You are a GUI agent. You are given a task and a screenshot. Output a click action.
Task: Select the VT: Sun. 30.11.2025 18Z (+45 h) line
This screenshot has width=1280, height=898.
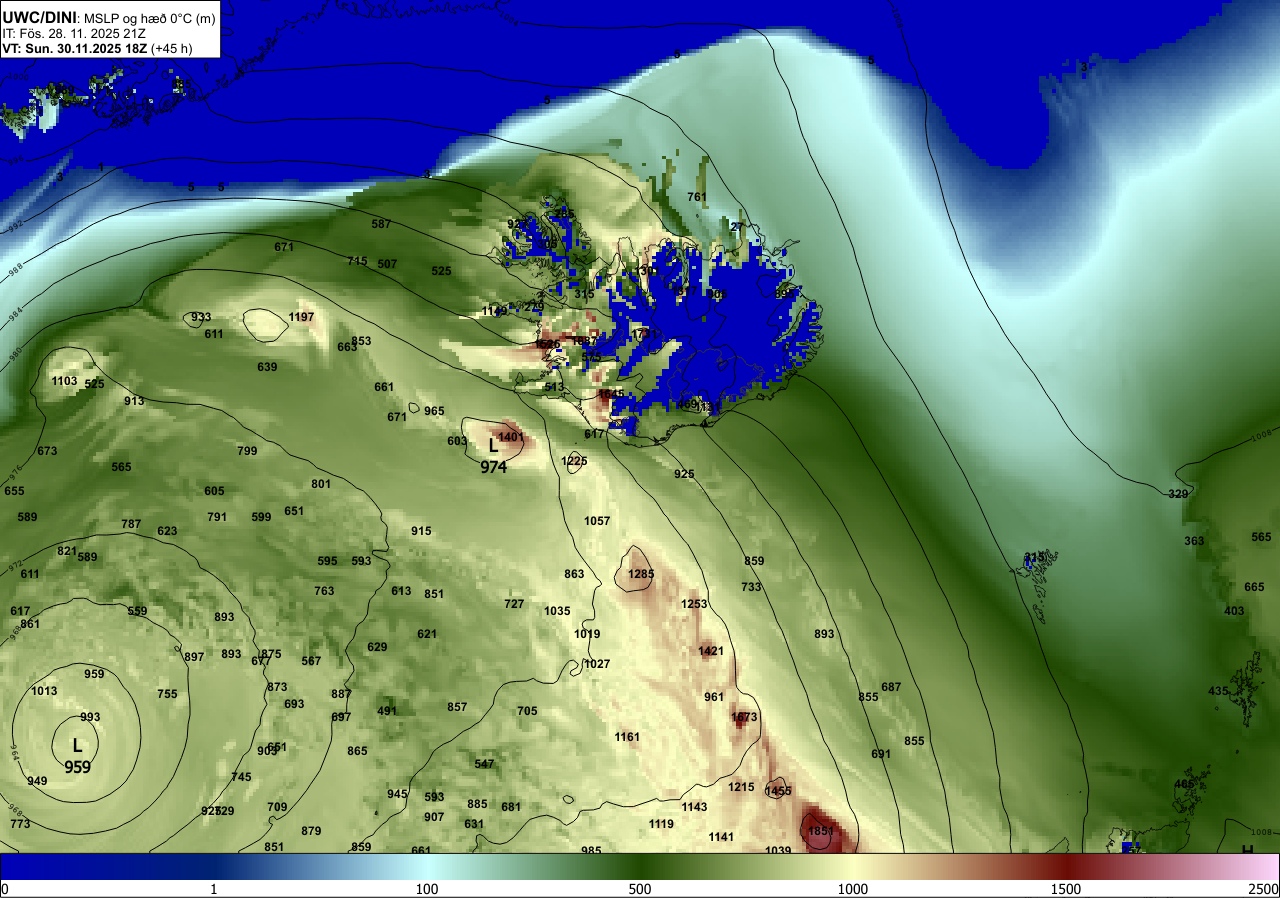pyautogui.click(x=97, y=48)
